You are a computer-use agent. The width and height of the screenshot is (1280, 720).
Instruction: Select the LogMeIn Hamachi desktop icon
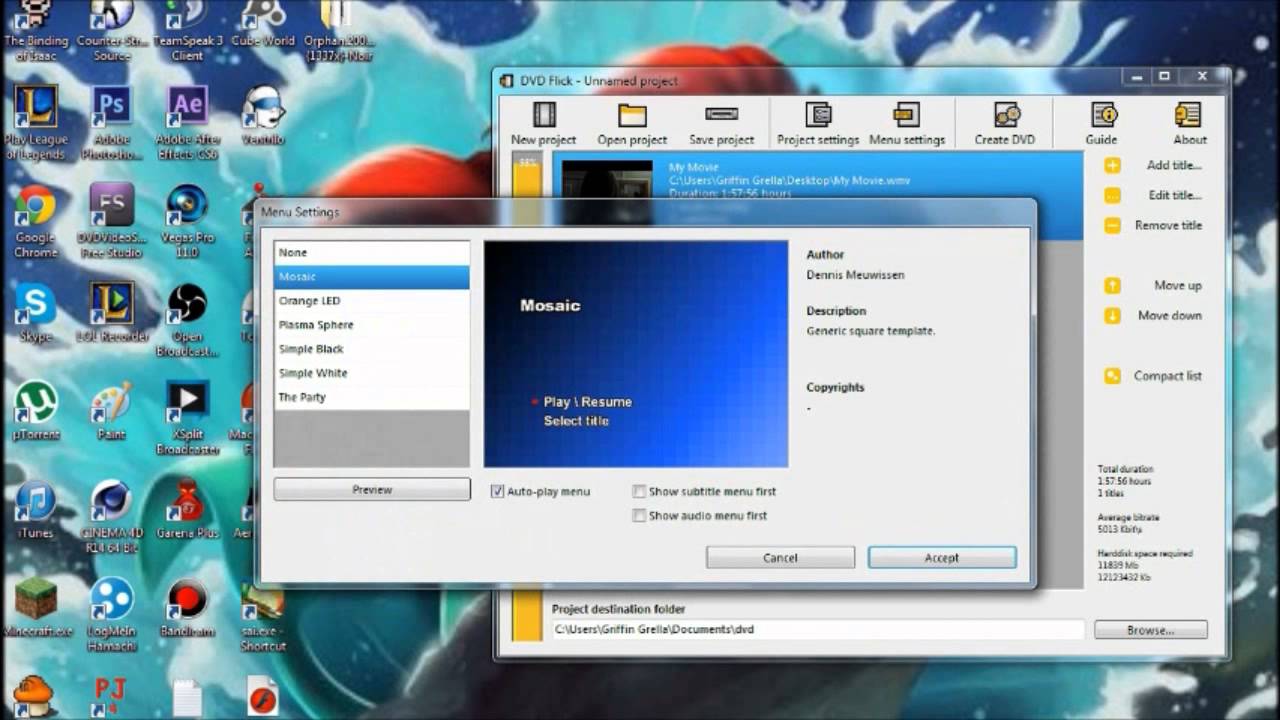[112, 615]
